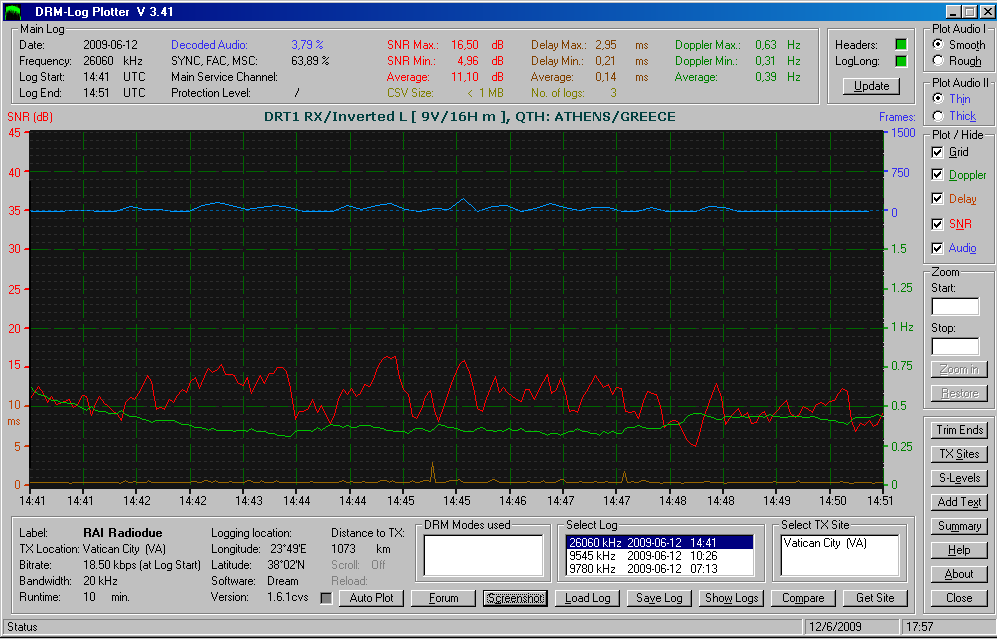Open the Help button
997x639 pixels.
pyautogui.click(x=959, y=550)
